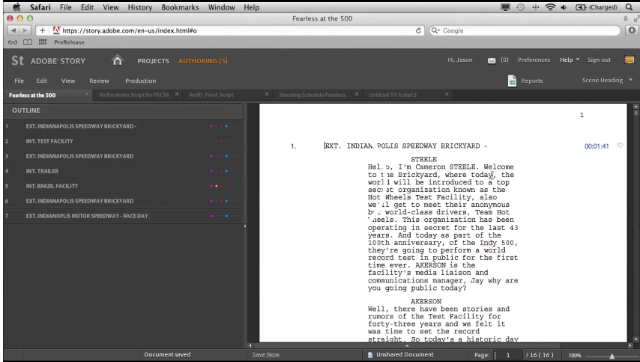Select scene 3 EXT. INDIANAPOLIS SPEEDWAY BRICKYARD
The image size is (640, 362).
point(124,156)
